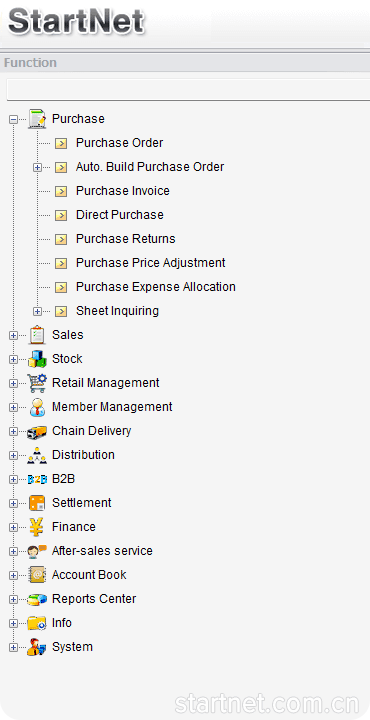
Task: Click the Sales clipboard icon
Action: click(37, 335)
